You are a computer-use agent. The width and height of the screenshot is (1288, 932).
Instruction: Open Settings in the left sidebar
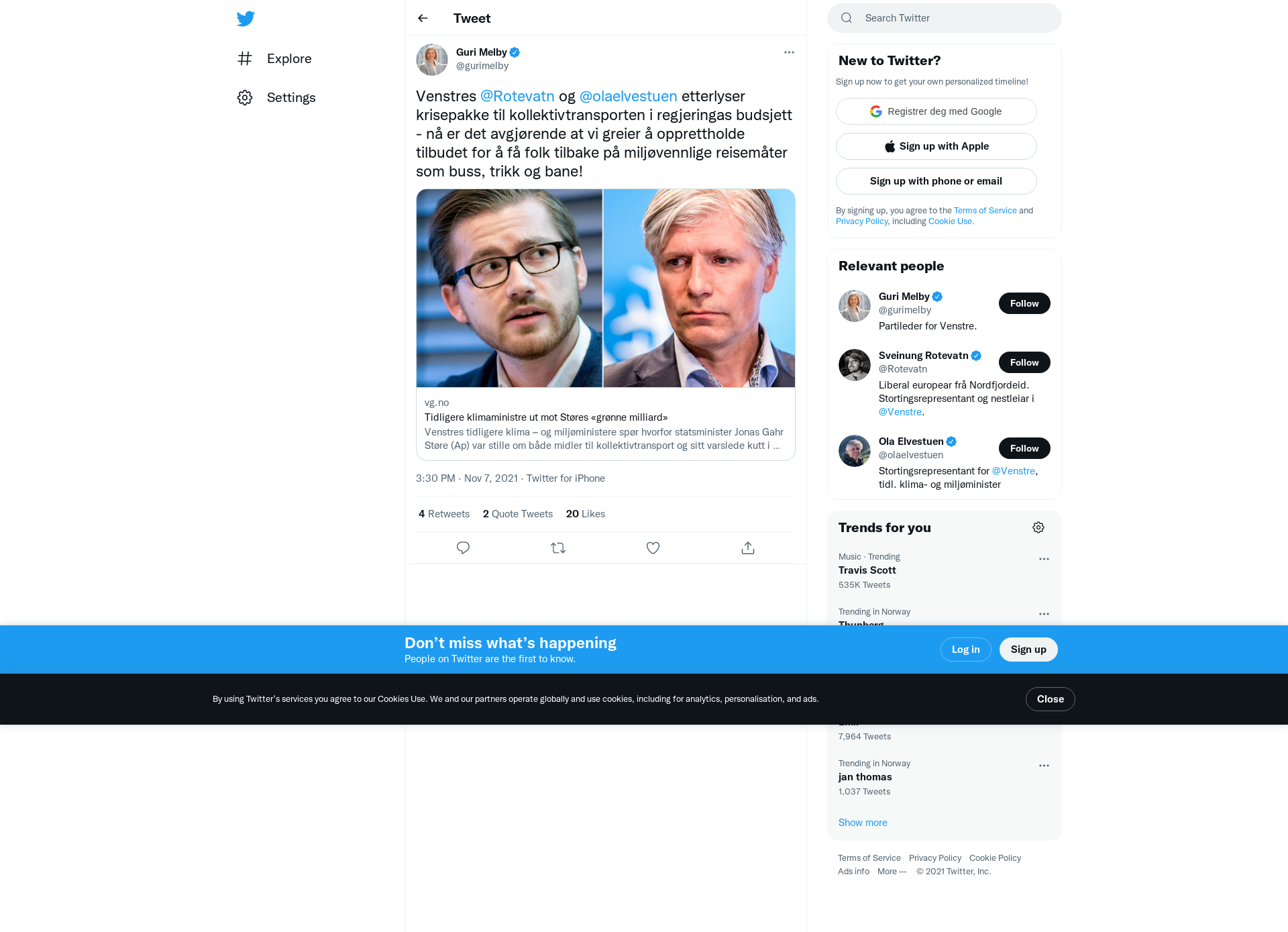pyautogui.click(x=276, y=97)
